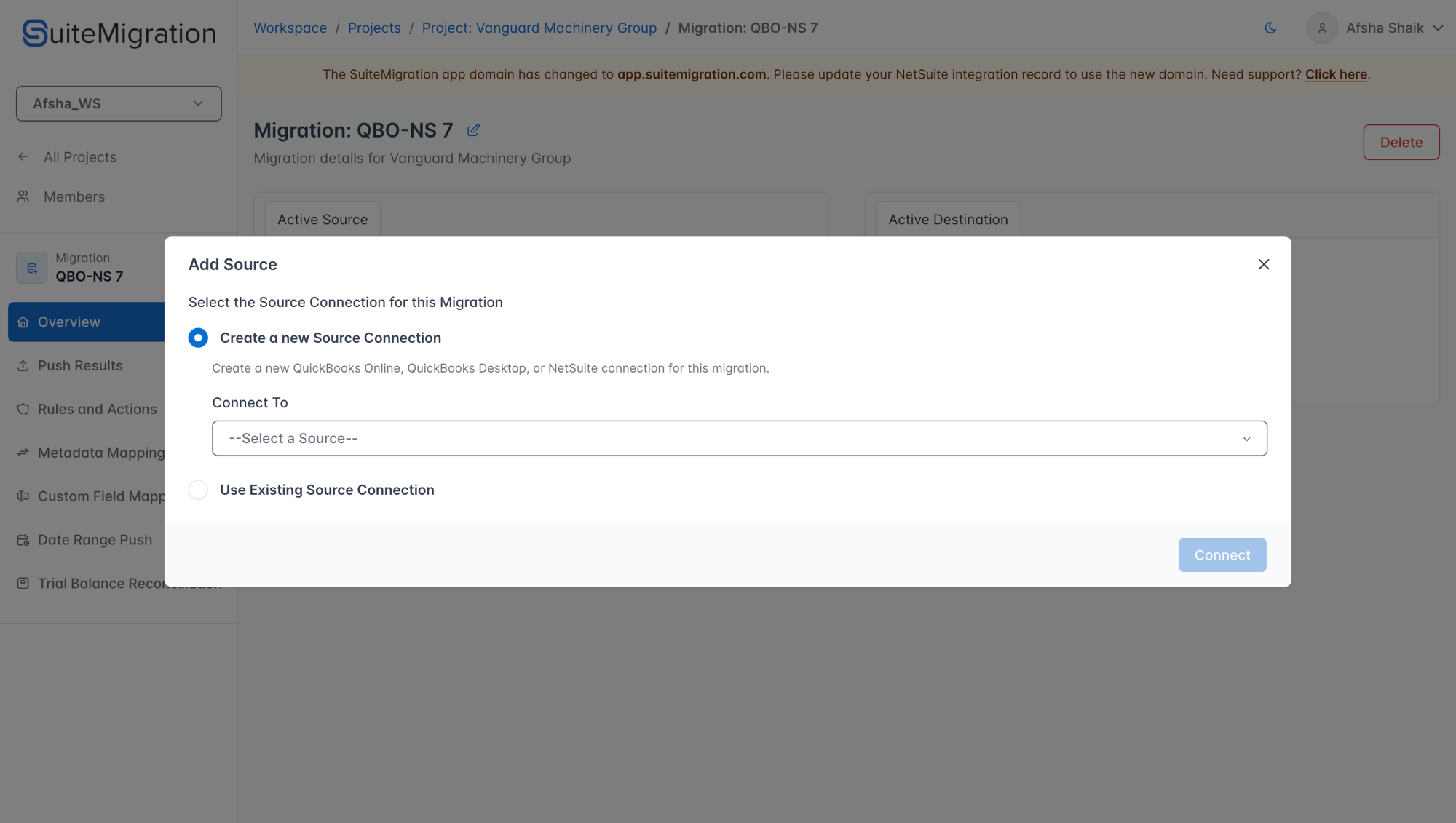Screen dimensions: 1456x823
Task: Click the Connect button
Action: (x=1222, y=555)
